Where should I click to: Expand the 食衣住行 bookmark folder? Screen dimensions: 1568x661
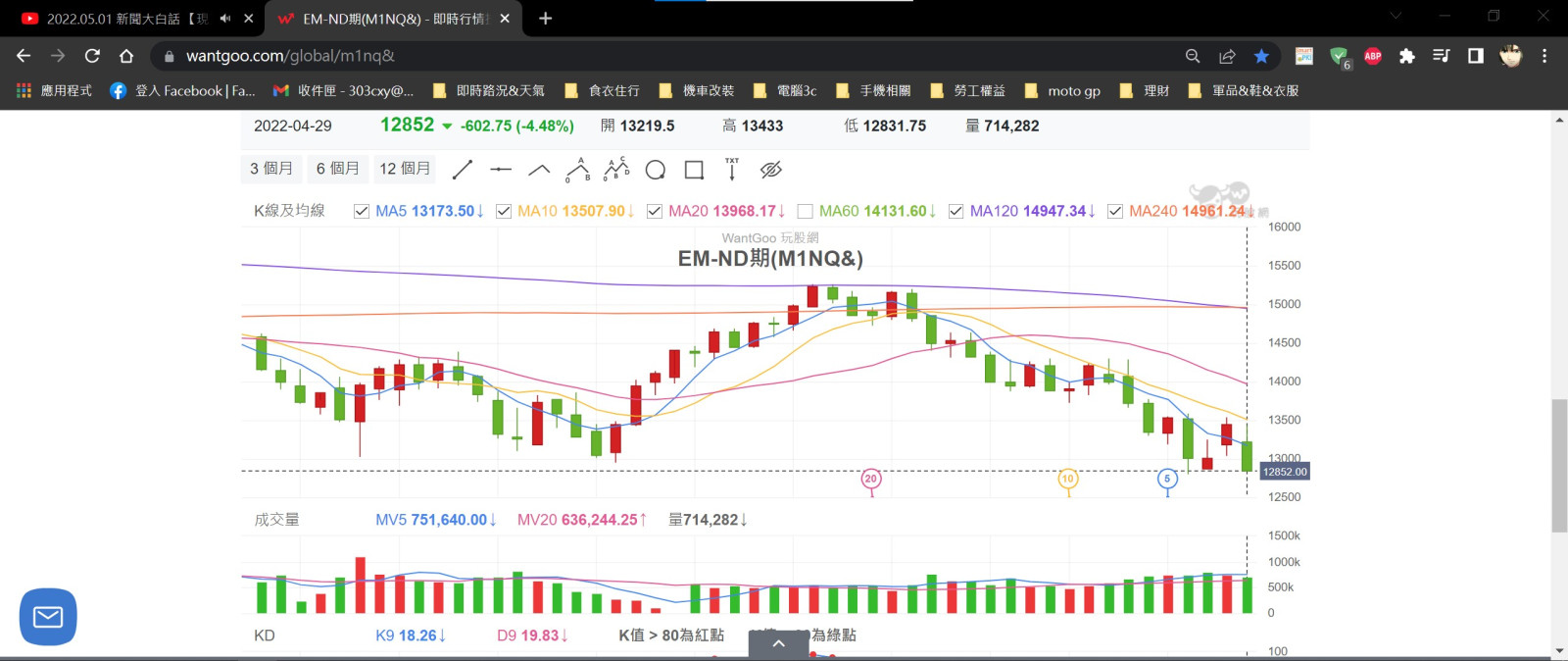pyautogui.click(x=602, y=90)
